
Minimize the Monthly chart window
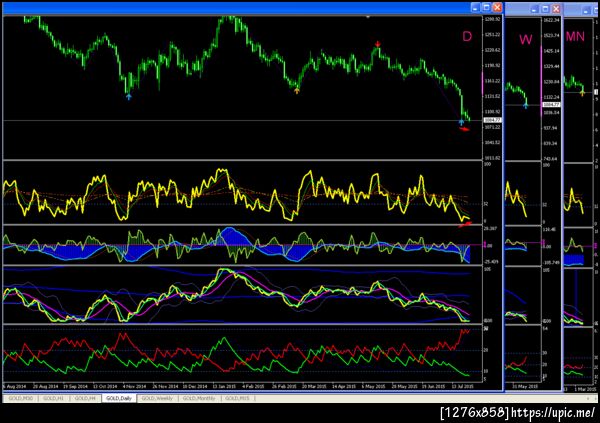586,11
